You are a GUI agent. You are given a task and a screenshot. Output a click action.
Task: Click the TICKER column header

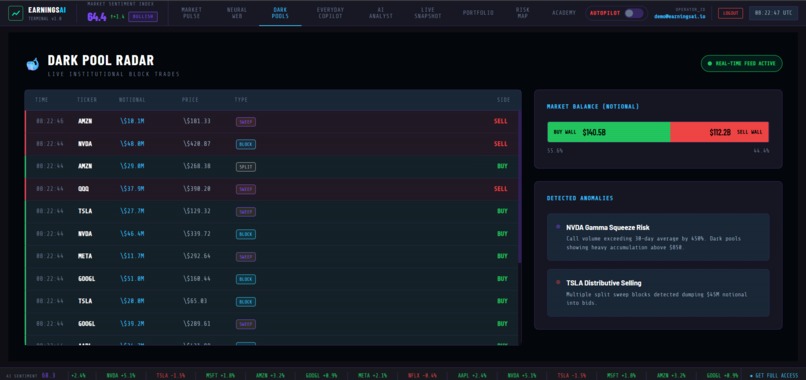(87, 100)
